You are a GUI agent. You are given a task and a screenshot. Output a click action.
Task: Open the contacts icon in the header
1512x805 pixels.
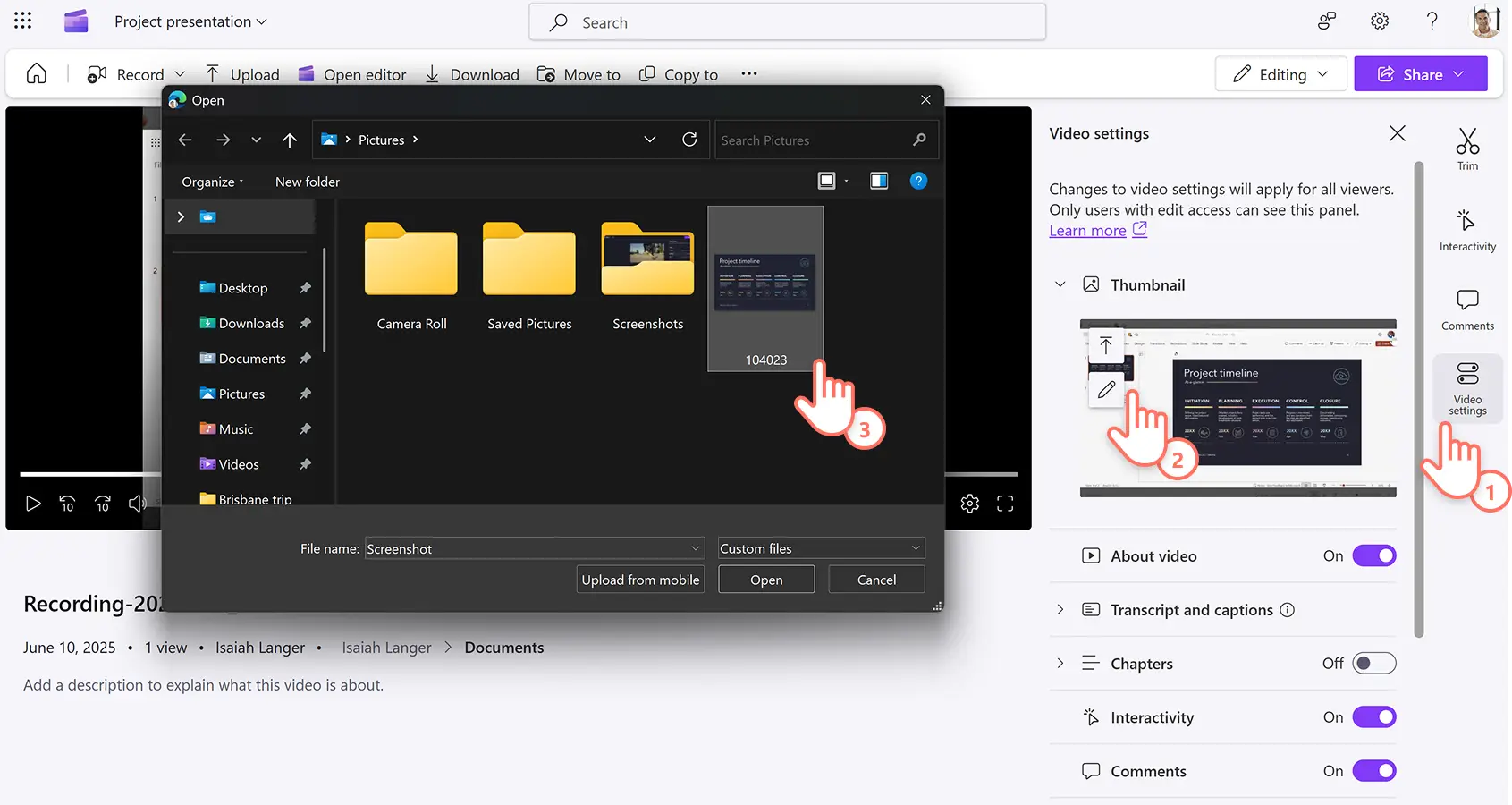(1327, 21)
